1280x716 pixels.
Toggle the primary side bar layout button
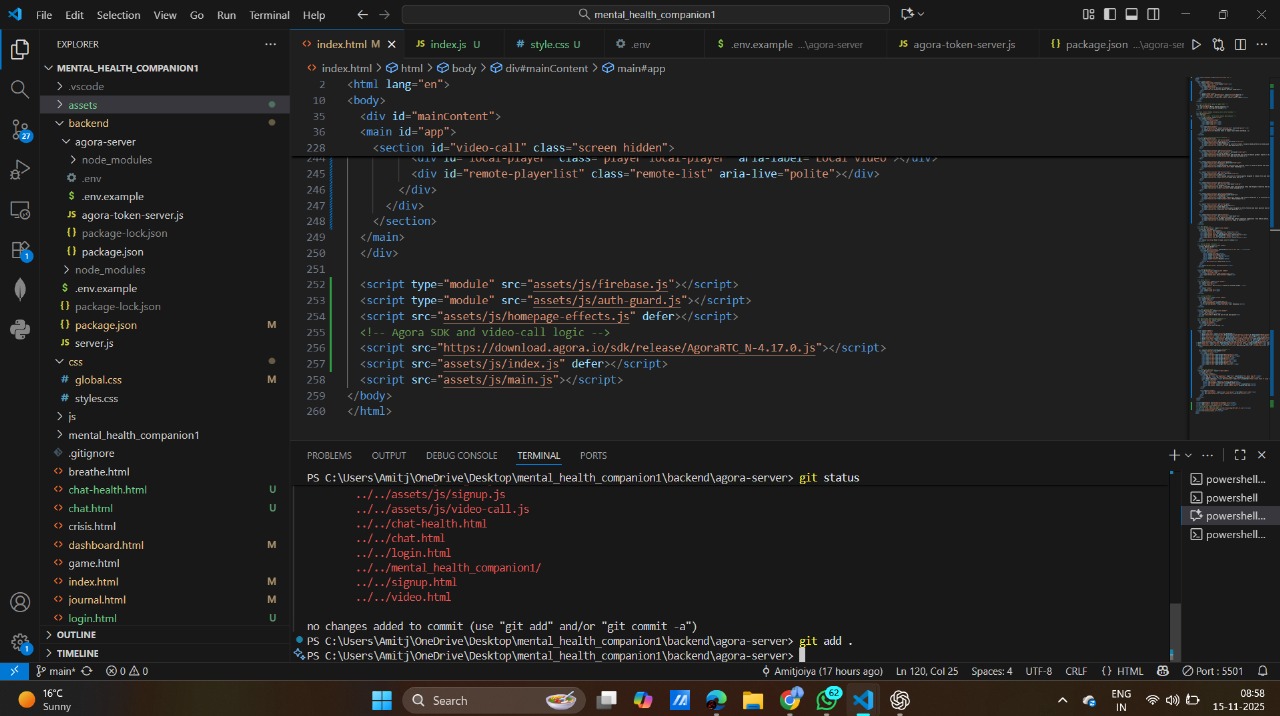(x=1110, y=15)
